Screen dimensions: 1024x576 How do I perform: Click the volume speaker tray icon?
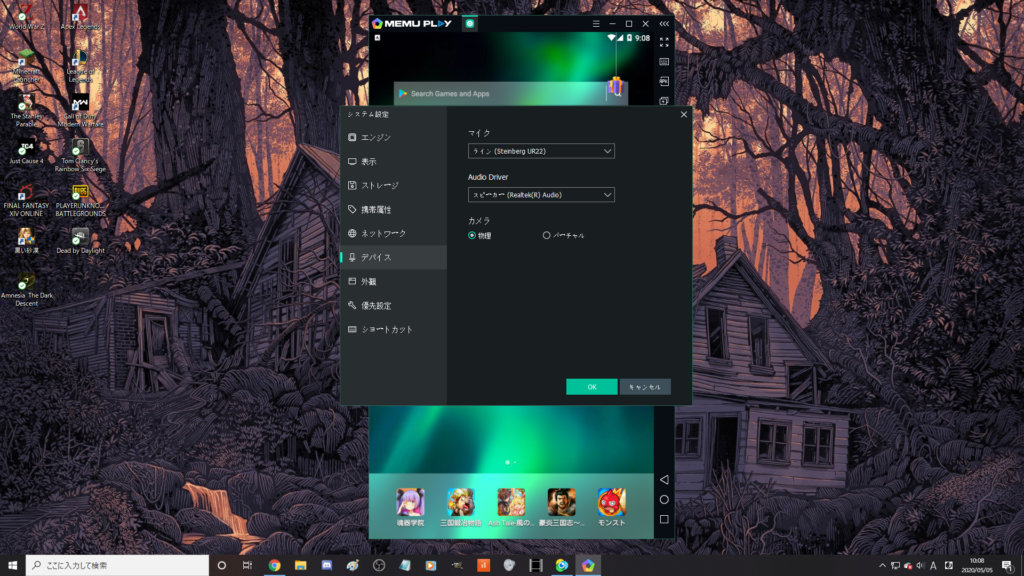(921, 566)
